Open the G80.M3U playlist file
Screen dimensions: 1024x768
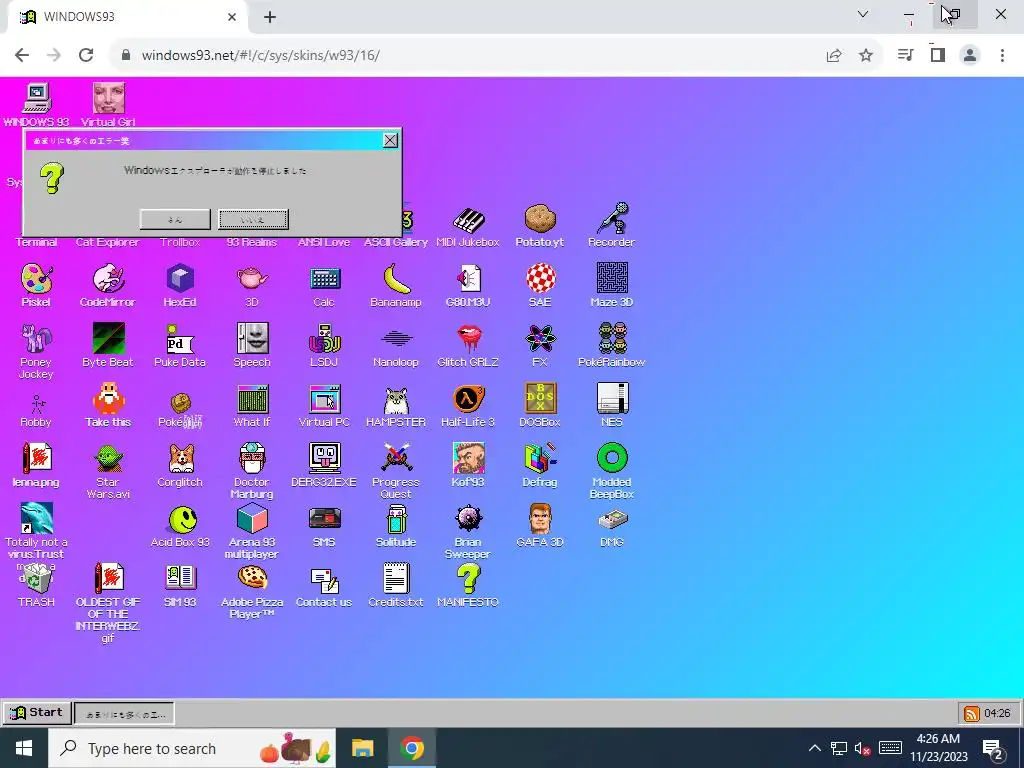click(468, 279)
